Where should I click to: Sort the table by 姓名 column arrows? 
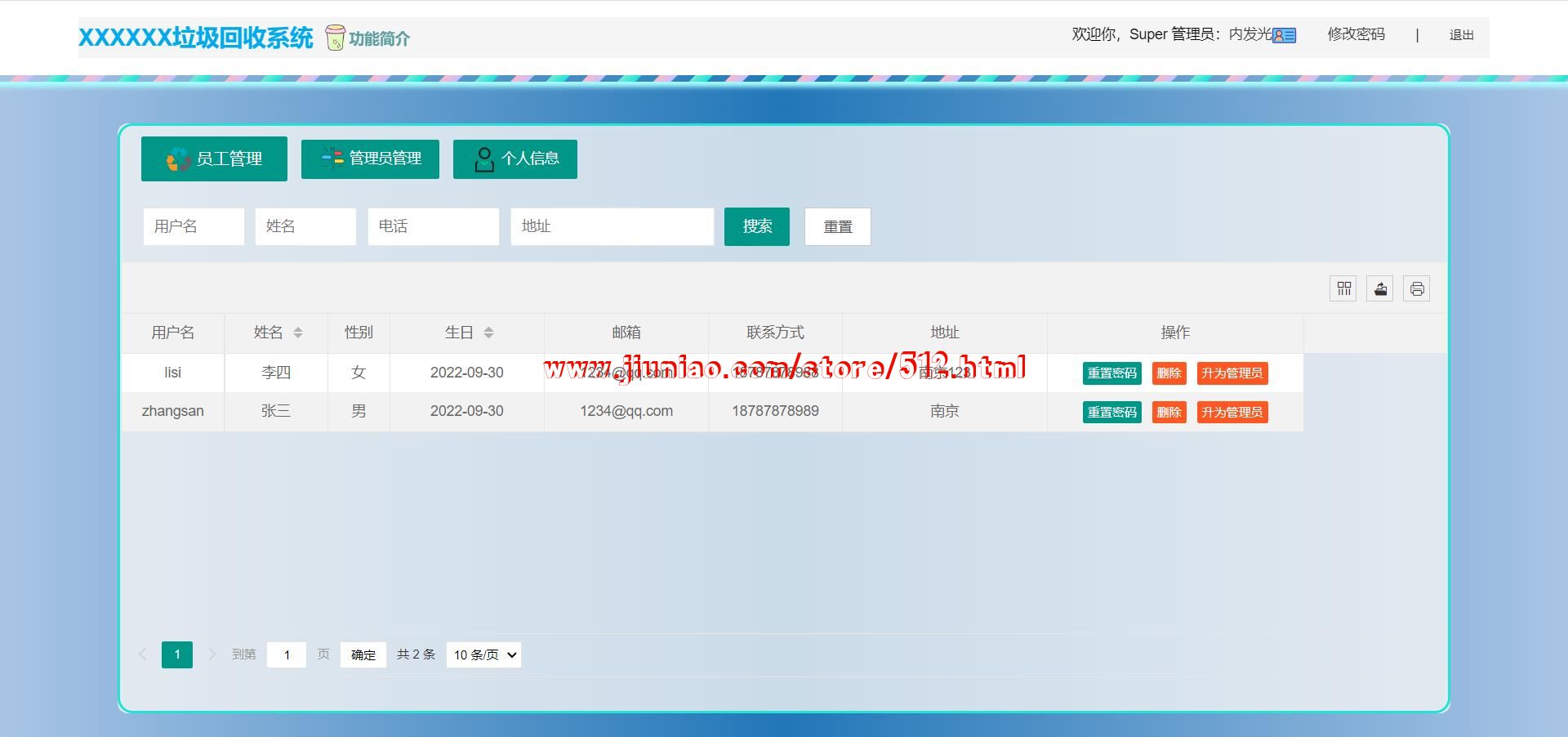click(x=298, y=333)
